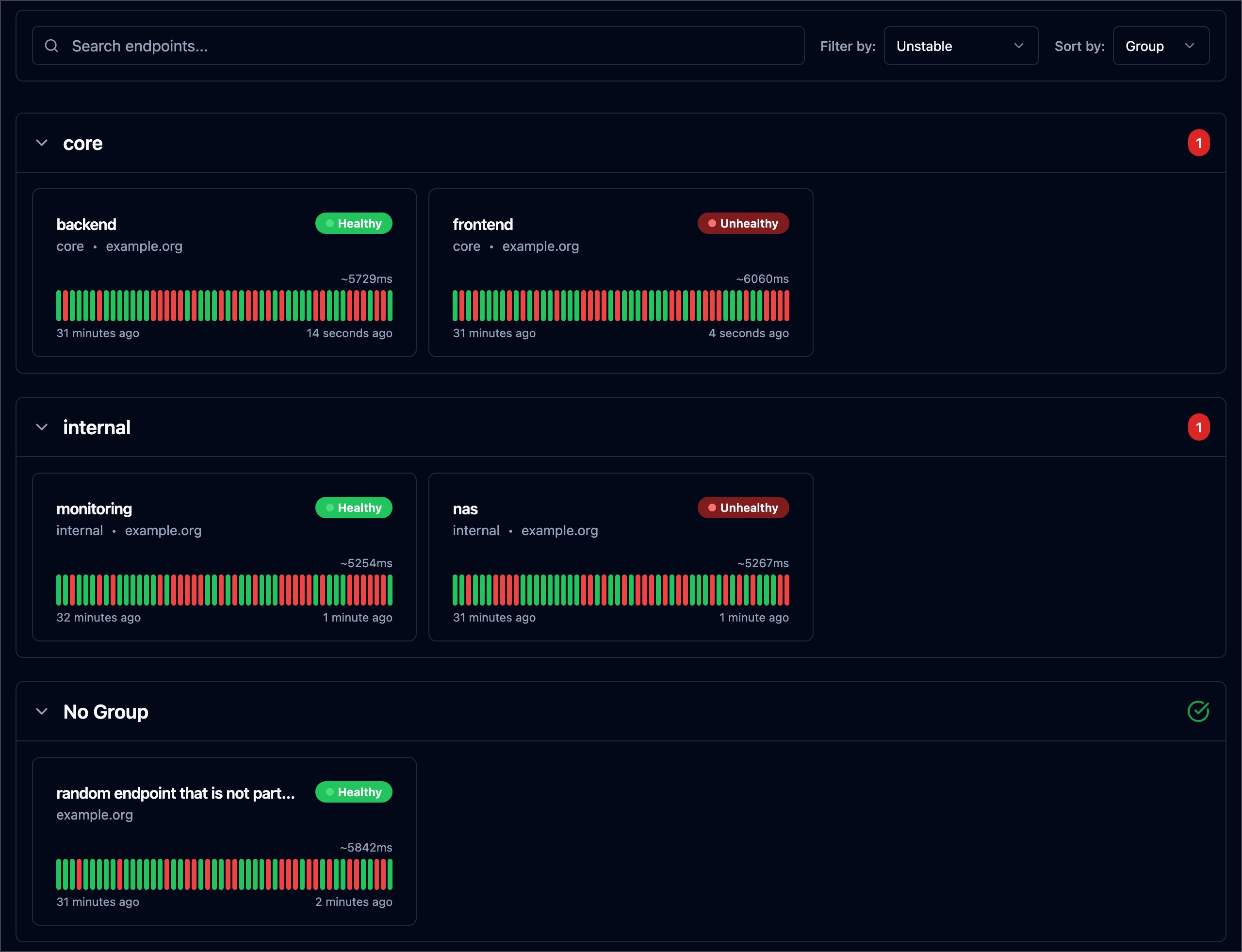Collapse the No Group section chevron
This screenshot has width=1242, height=952.
pyautogui.click(x=41, y=712)
